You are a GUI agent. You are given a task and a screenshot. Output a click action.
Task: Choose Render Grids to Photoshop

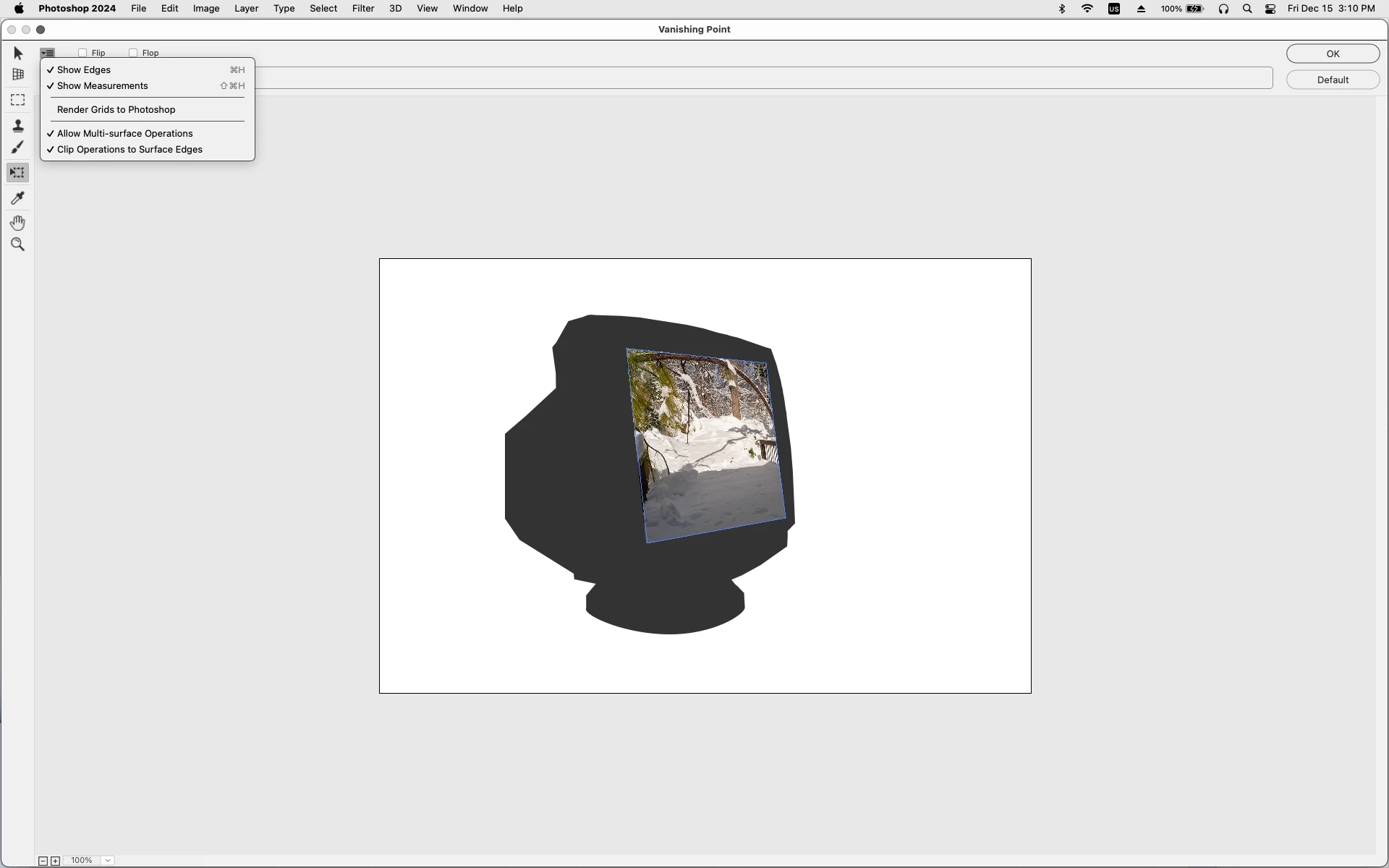click(116, 110)
